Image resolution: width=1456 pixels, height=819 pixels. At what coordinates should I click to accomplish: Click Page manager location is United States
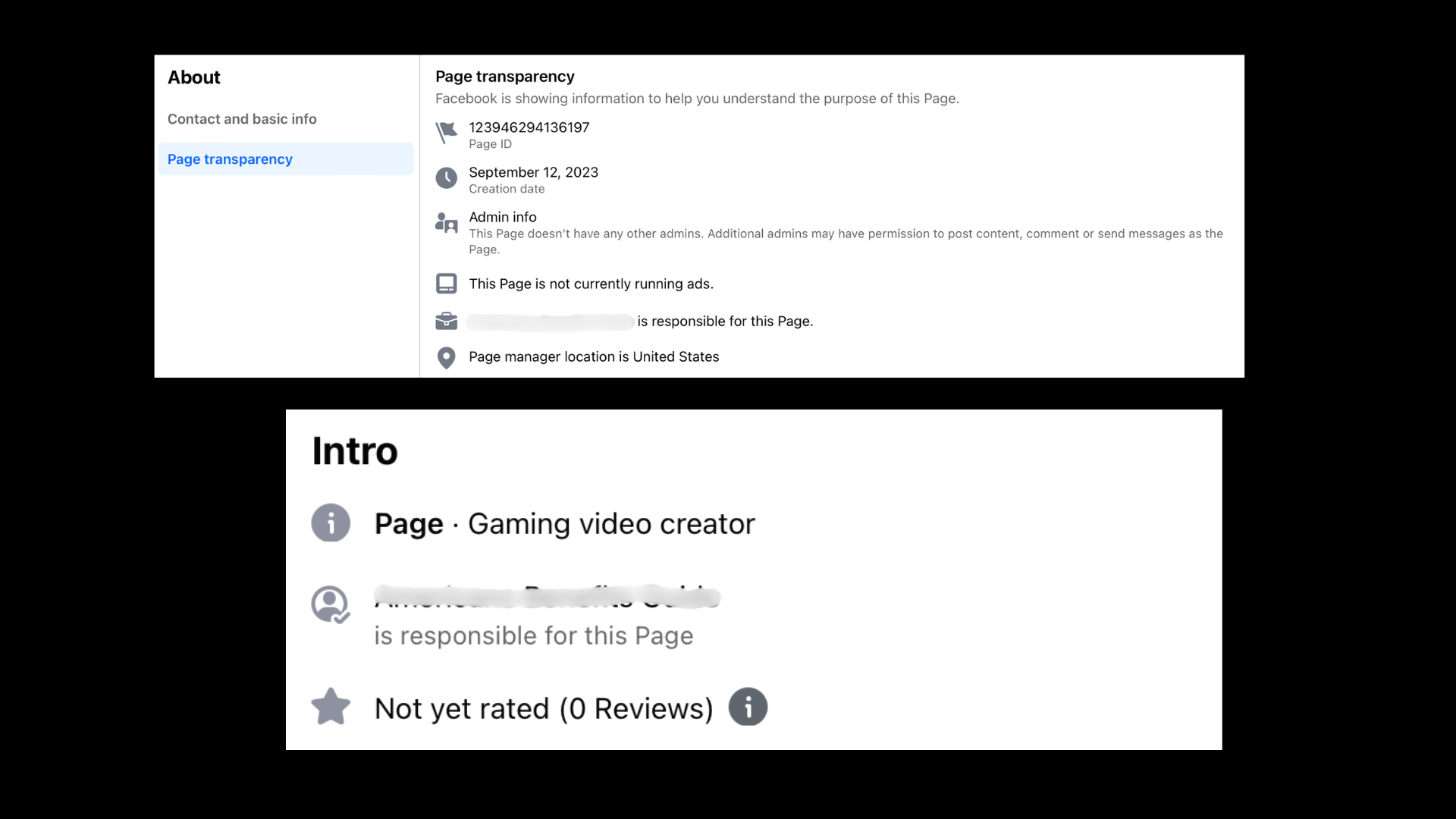click(x=594, y=356)
